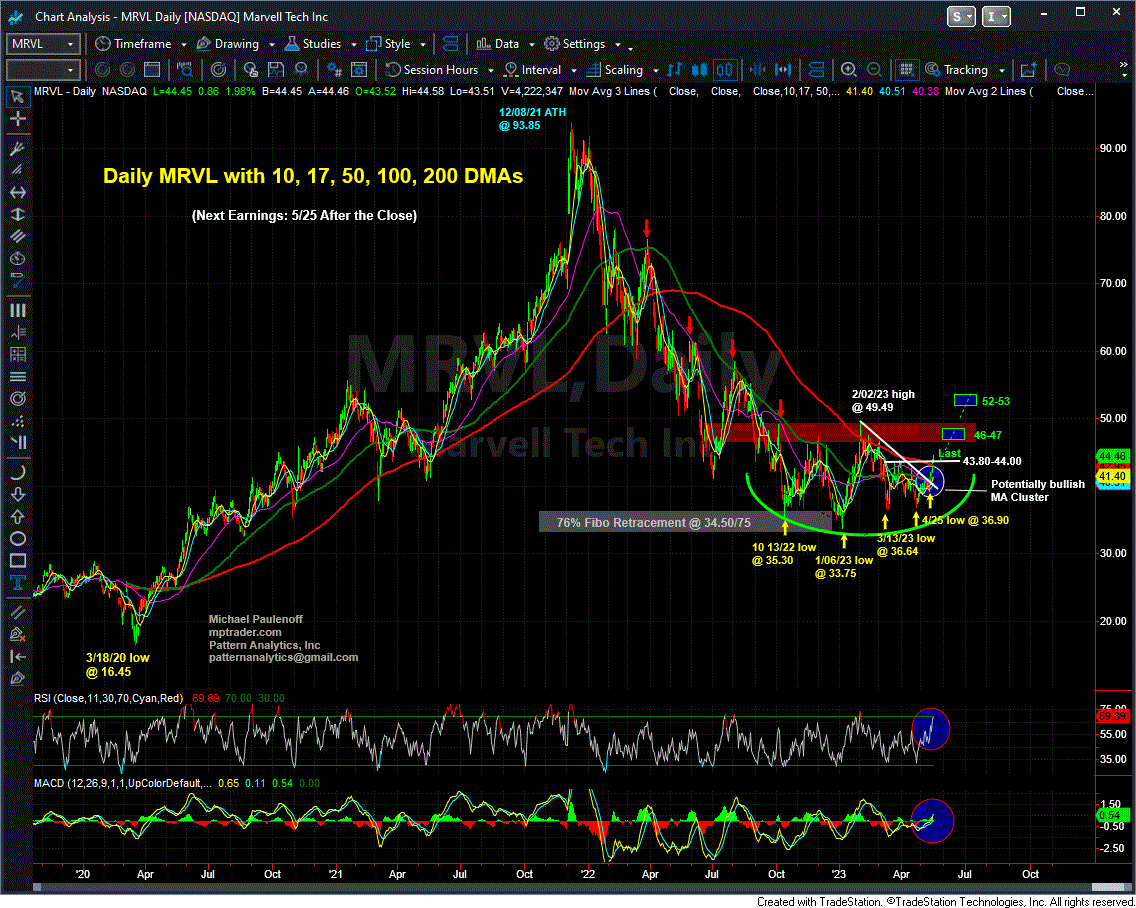Pick the horizontal double-arrow measuring tool

17,192
